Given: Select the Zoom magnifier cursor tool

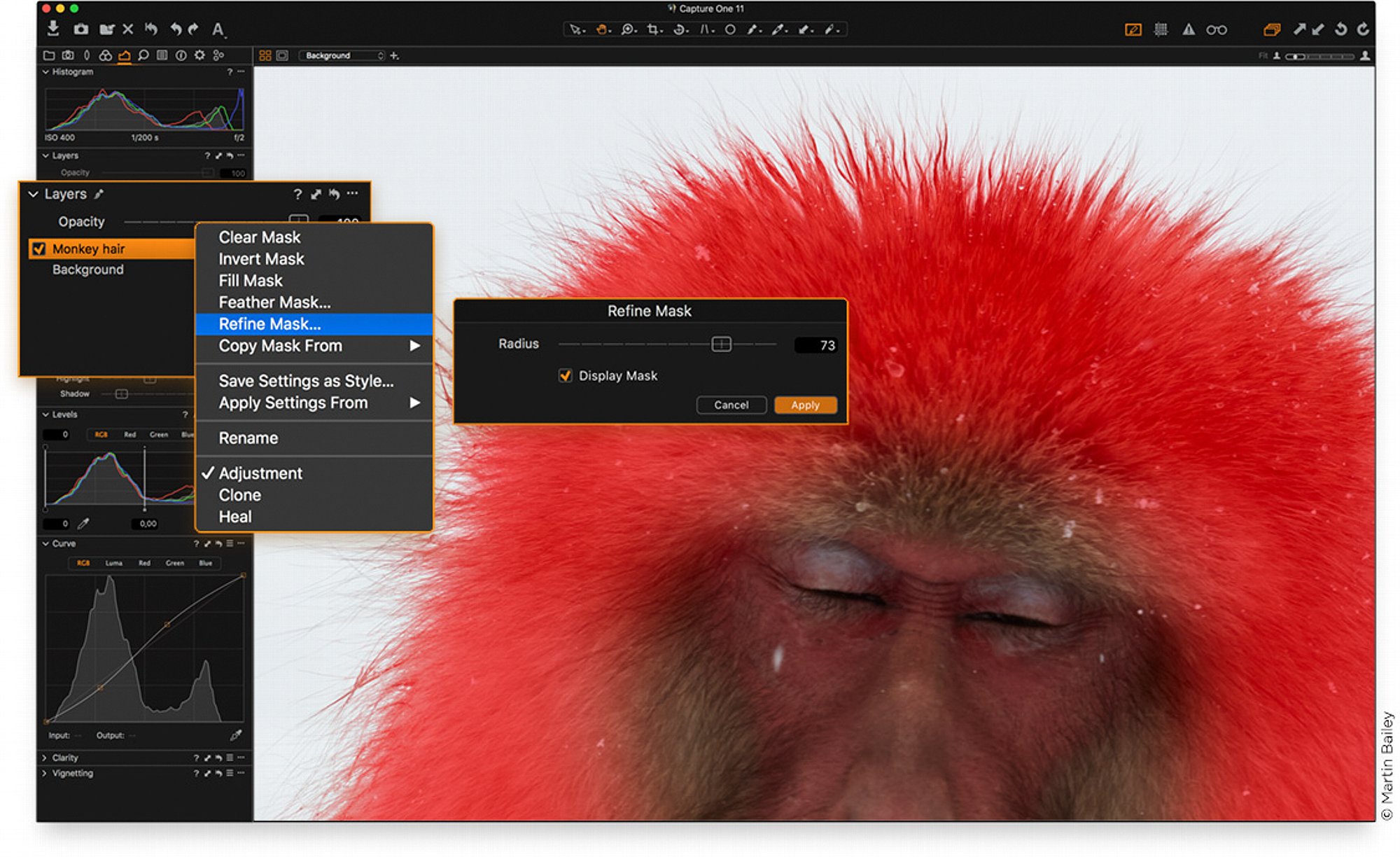Looking at the screenshot, I should click(628, 29).
